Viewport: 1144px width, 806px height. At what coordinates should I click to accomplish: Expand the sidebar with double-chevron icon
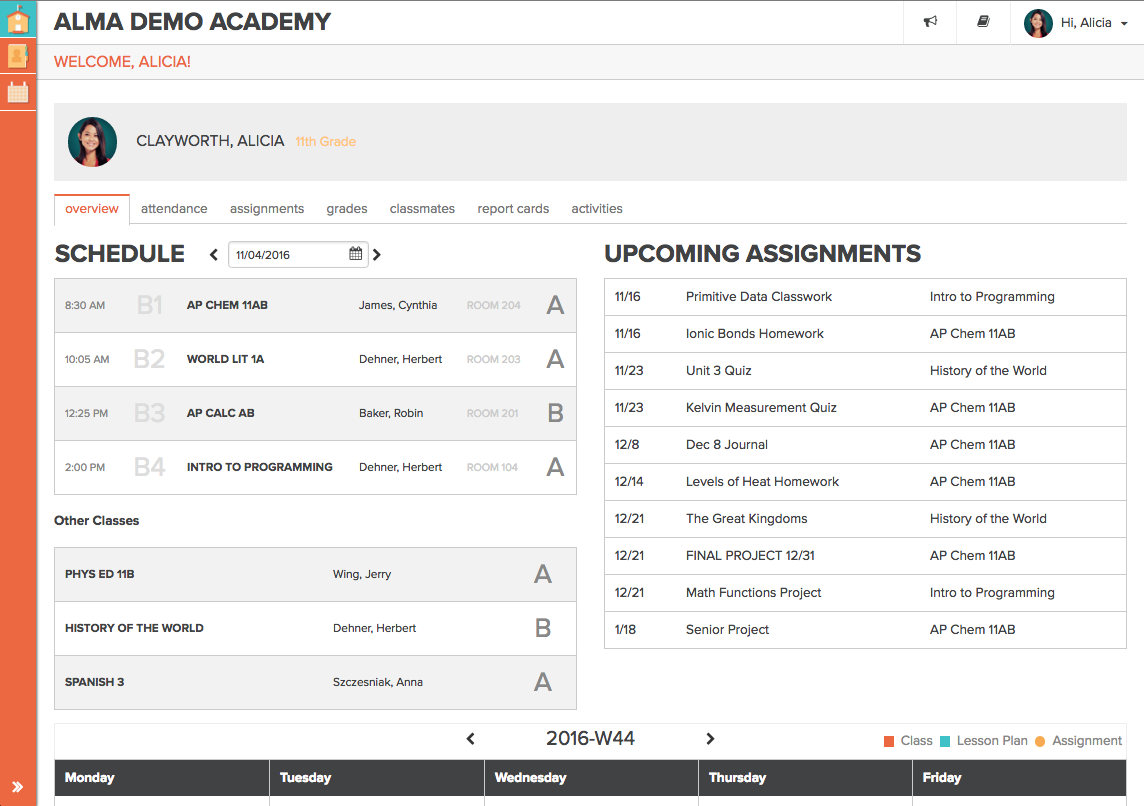[x=18, y=787]
